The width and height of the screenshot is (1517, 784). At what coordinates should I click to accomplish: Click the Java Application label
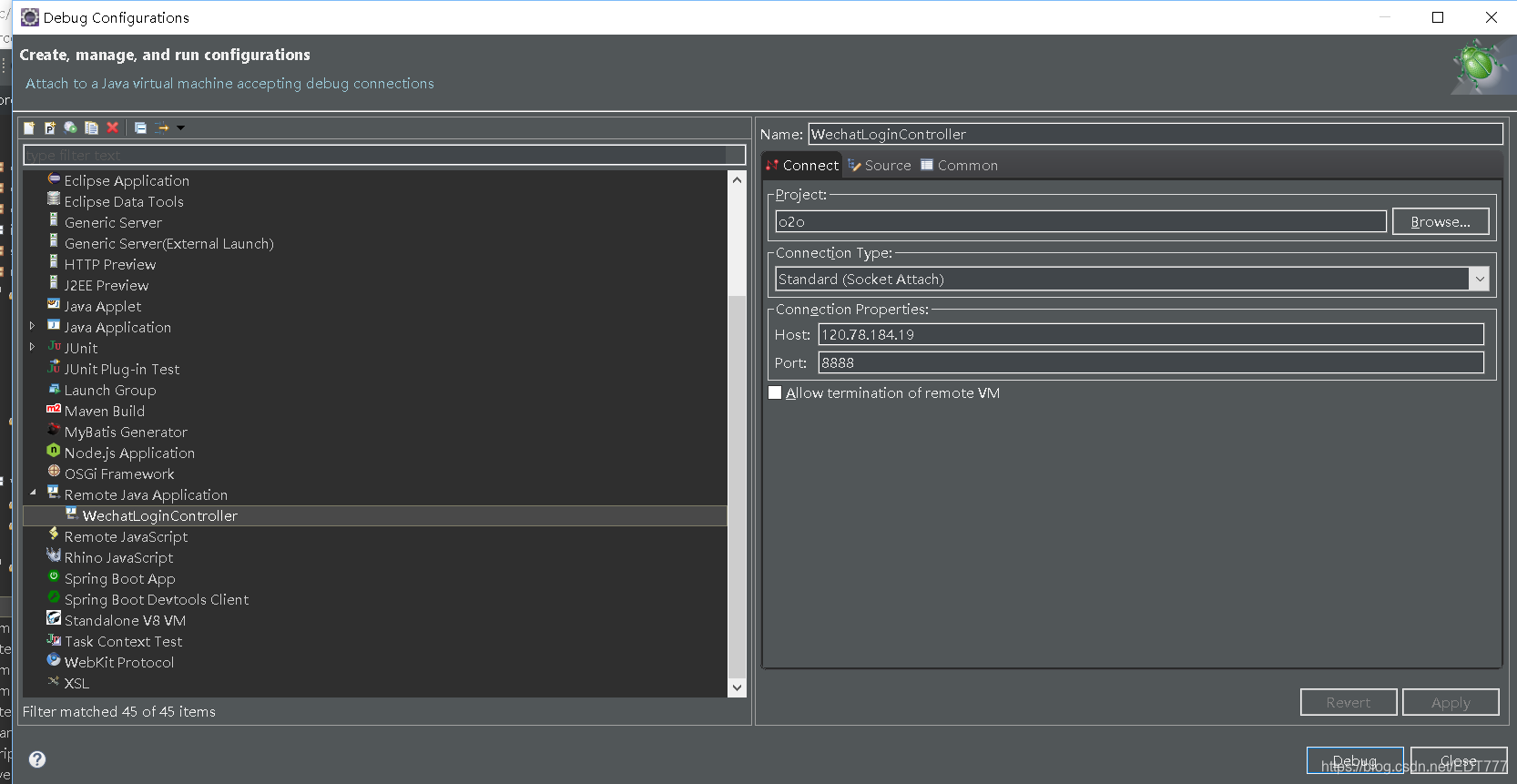pyautogui.click(x=117, y=327)
